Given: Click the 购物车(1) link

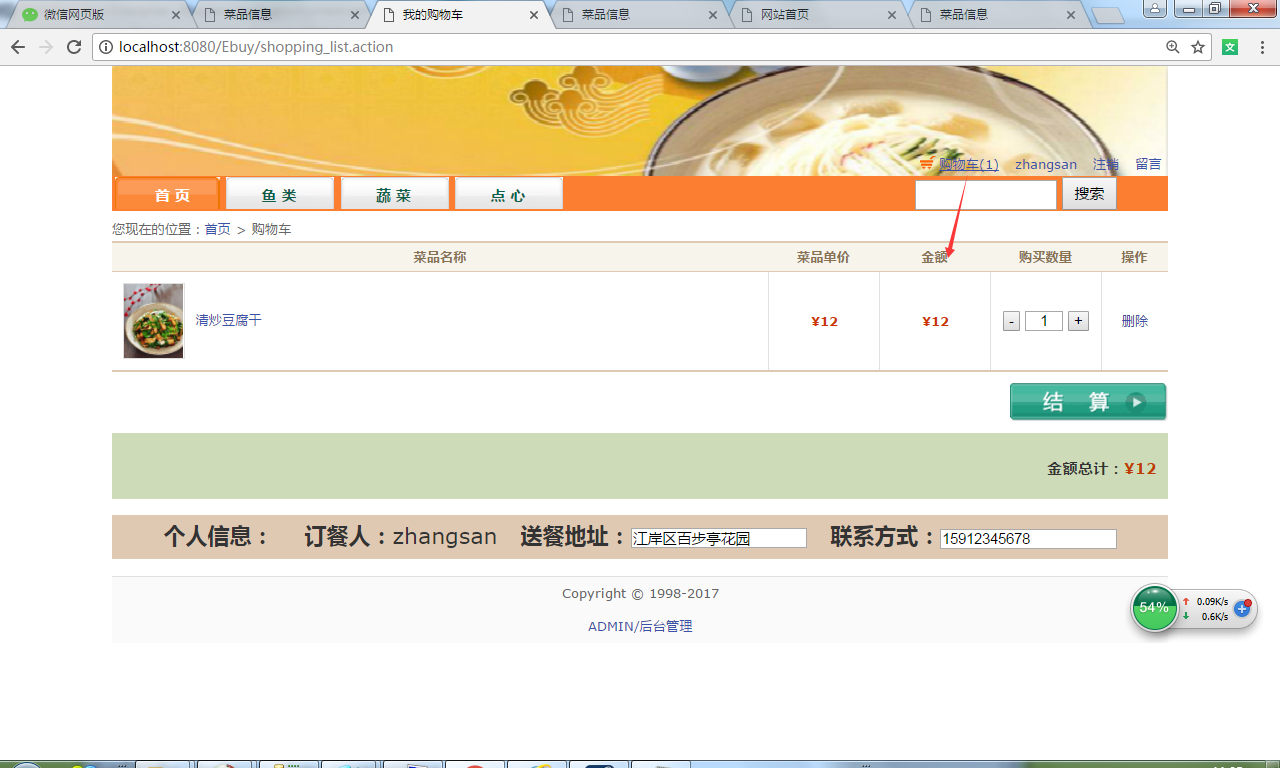Looking at the screenshot, I should coord(969,164).
